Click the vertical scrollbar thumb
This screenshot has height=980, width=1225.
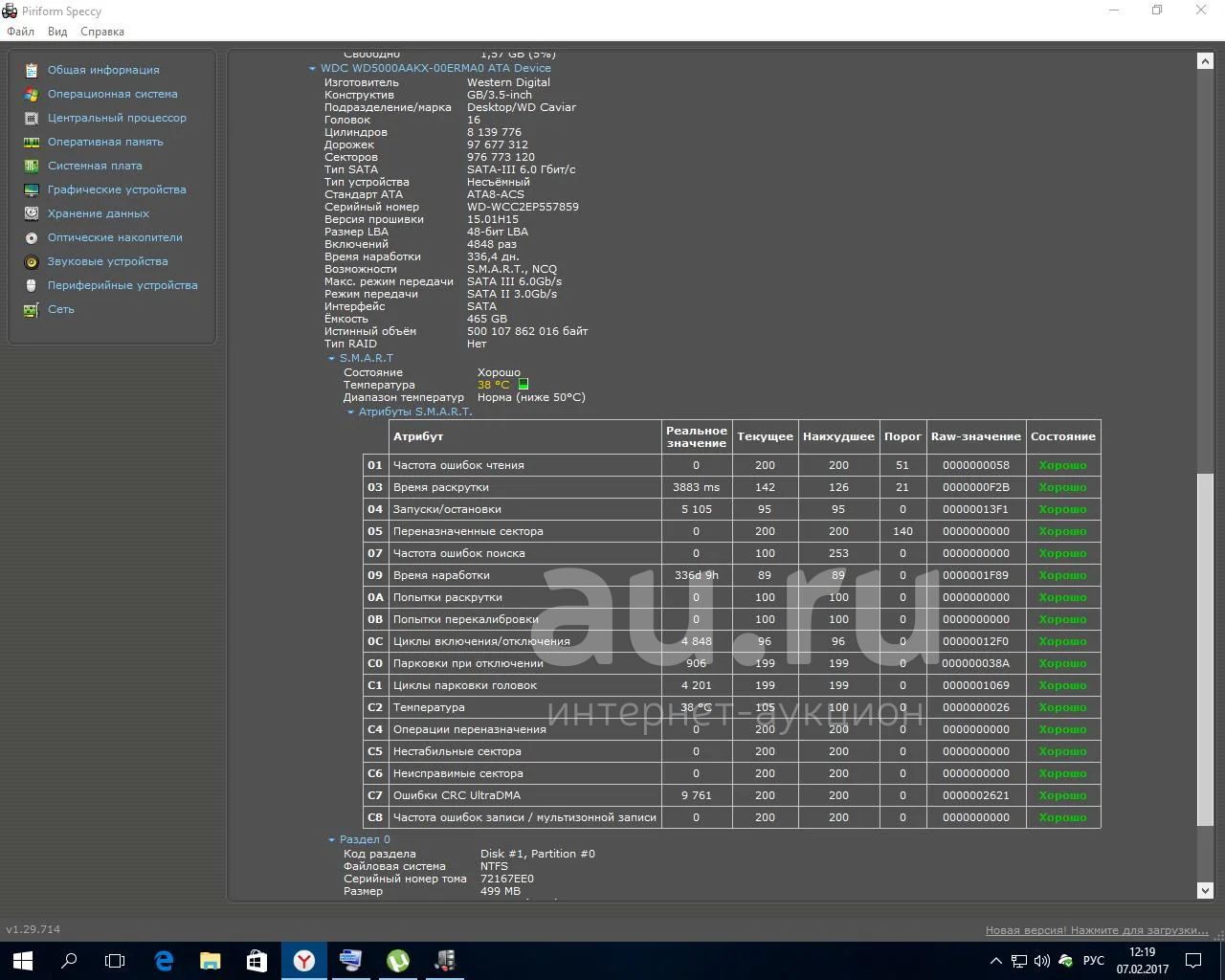(x=1205, y=649)
